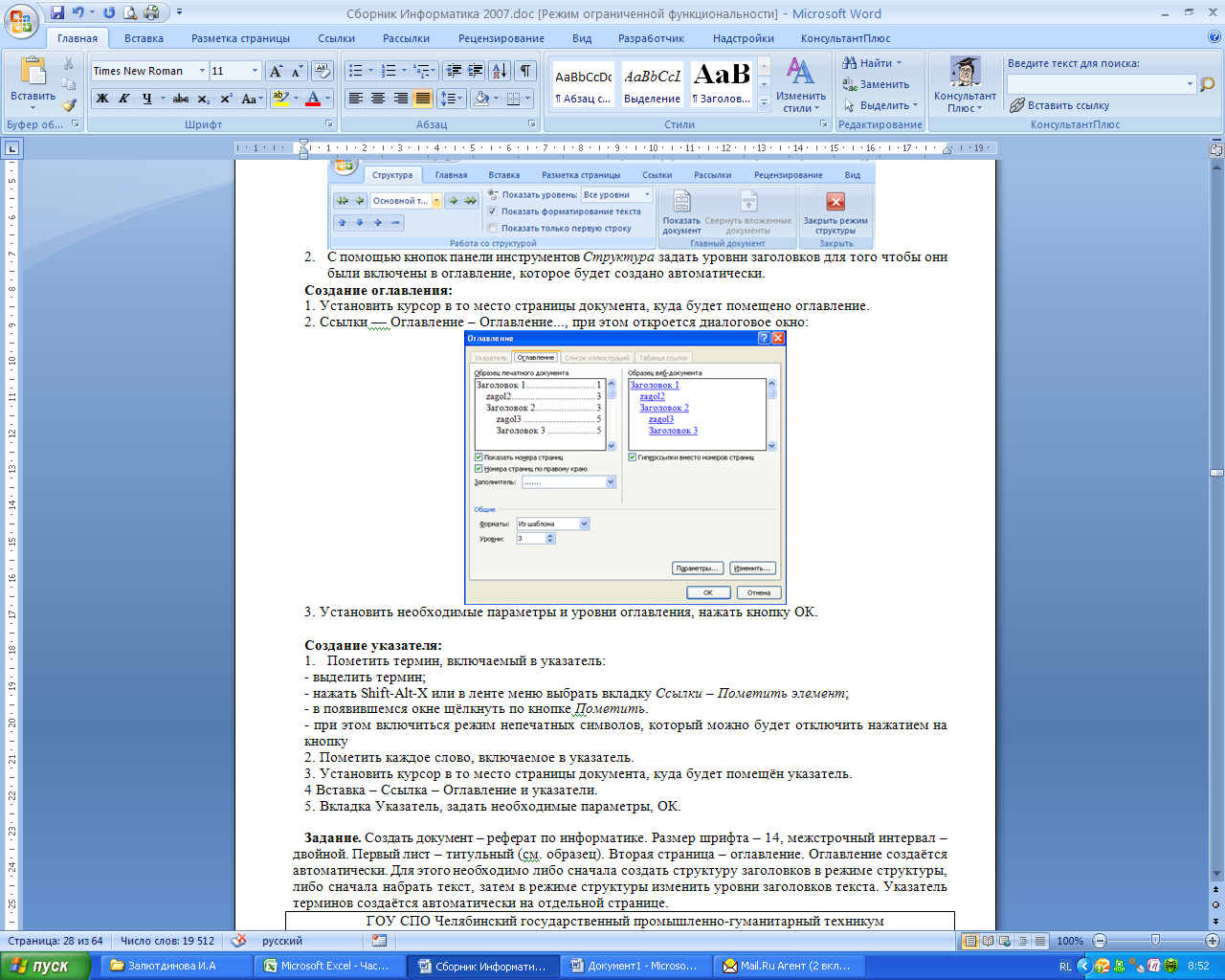Viewport: 1225px width, 980px height.
Task: Click the КонсультантПлюс search magnifier icon
Action: (1207, 84)
